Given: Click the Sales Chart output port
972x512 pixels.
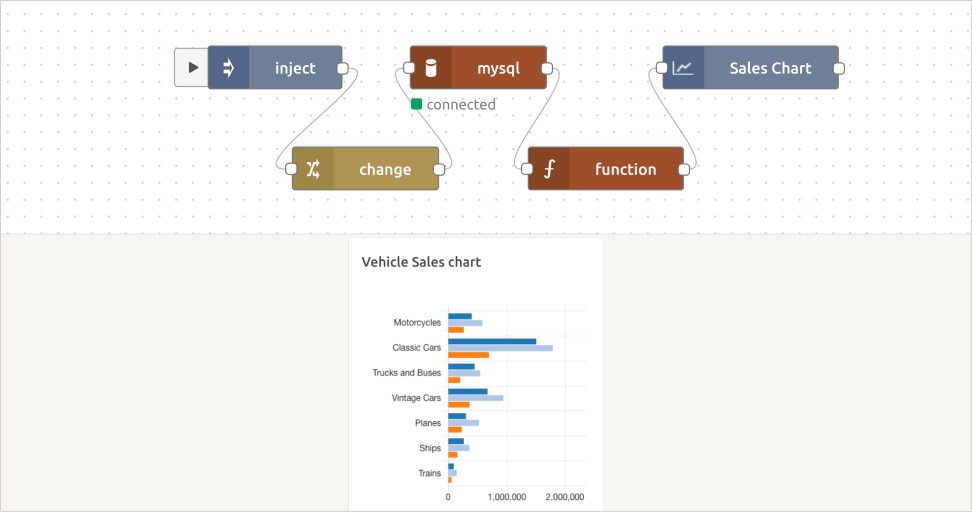Looking at the screenshot, I should pos(839,68).
